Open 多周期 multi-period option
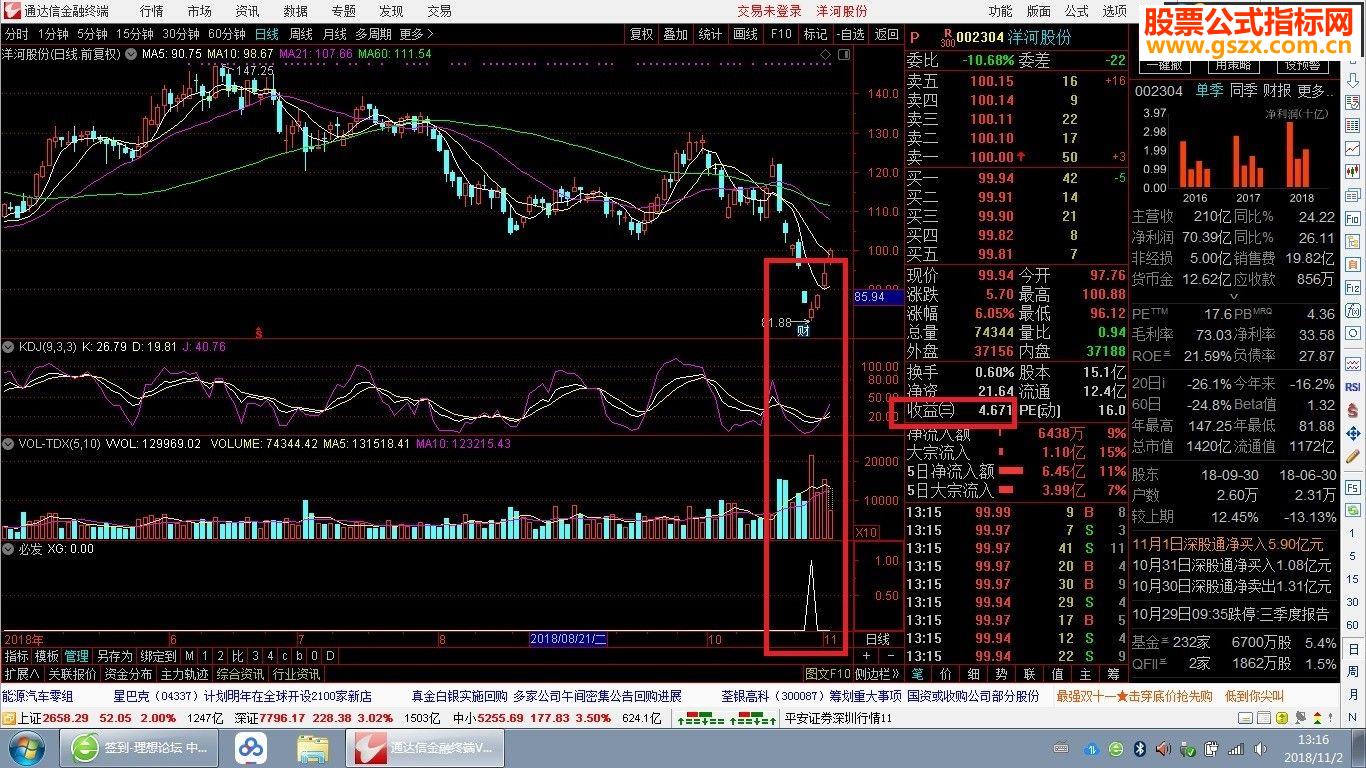The height and width of the screenshot is (768, 1366). pos(372,34)
